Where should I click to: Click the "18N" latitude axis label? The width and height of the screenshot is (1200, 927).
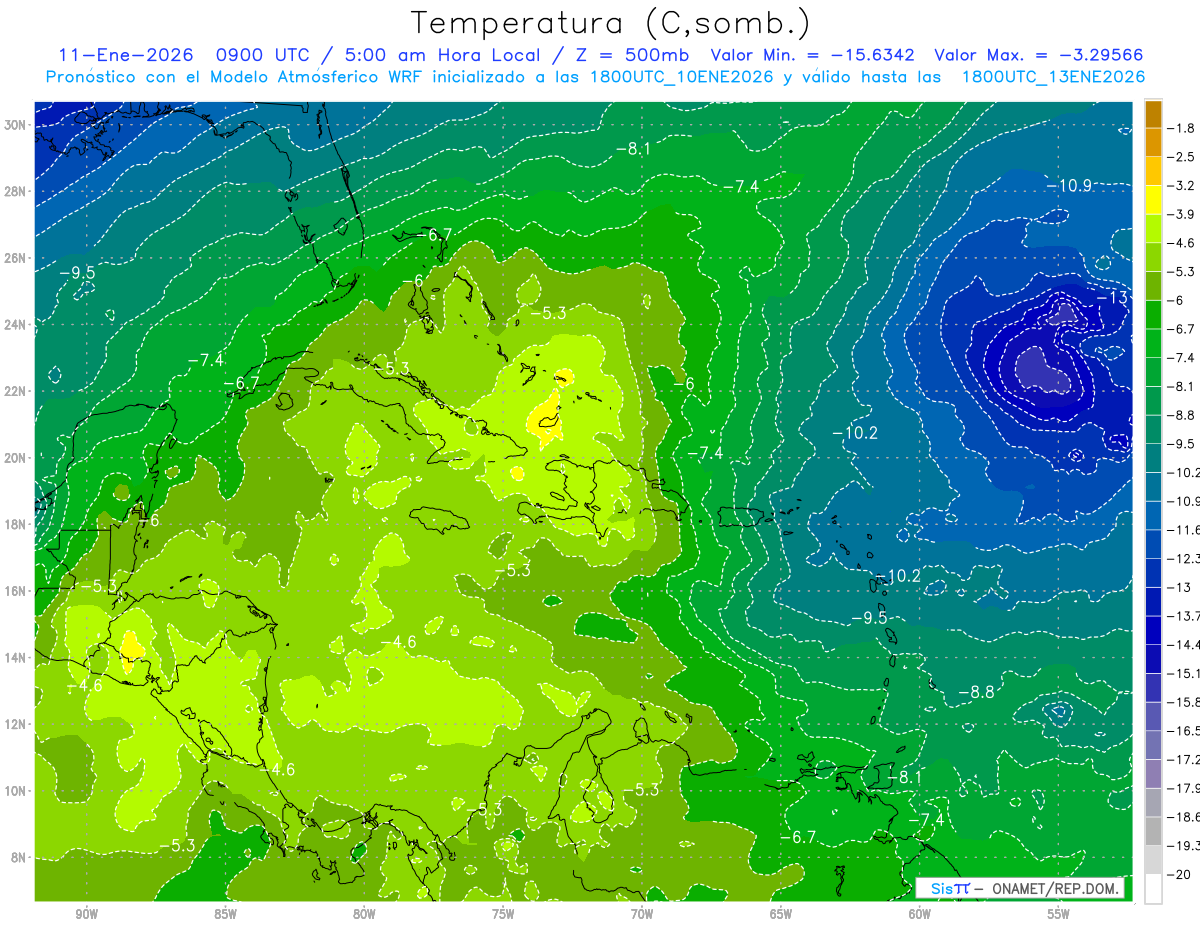pyautogui.click(x=16, y=524)
